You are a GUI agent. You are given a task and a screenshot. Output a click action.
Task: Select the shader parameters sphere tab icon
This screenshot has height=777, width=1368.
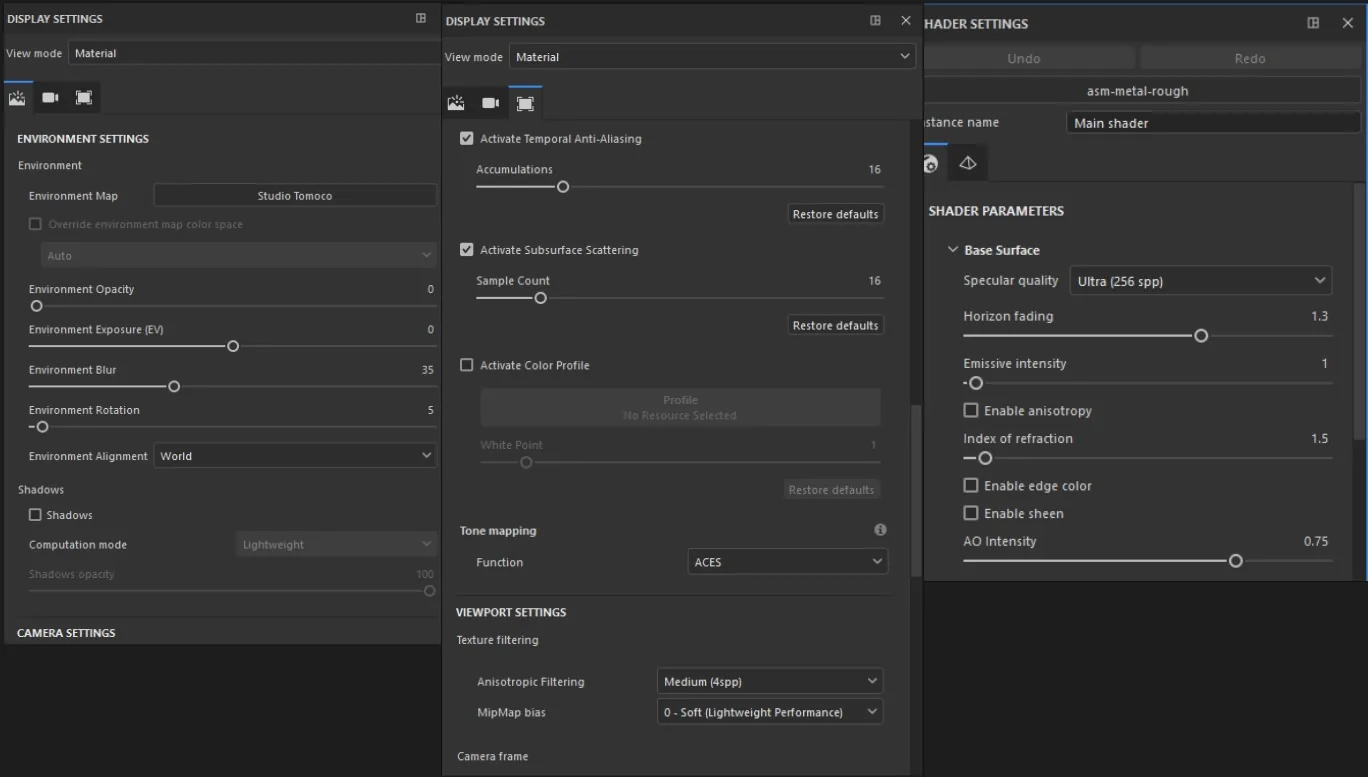(x=931, y=163)
